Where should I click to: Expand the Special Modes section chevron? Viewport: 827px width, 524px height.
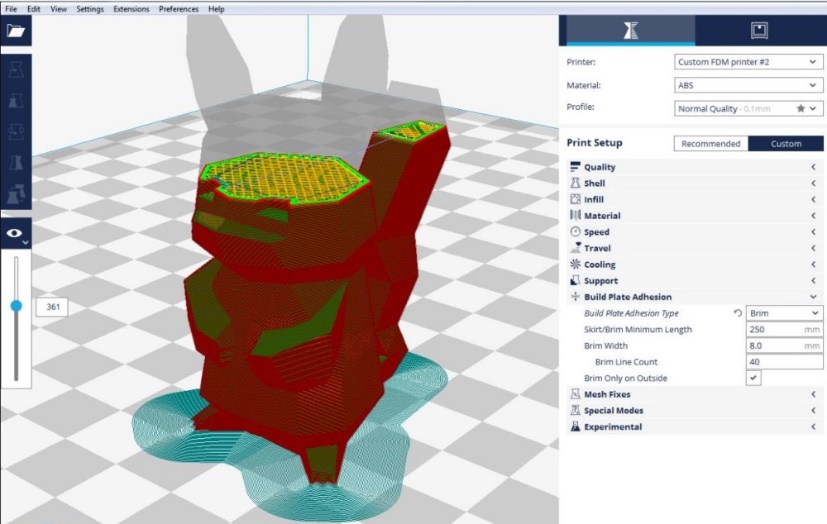(x=813, y=410)
